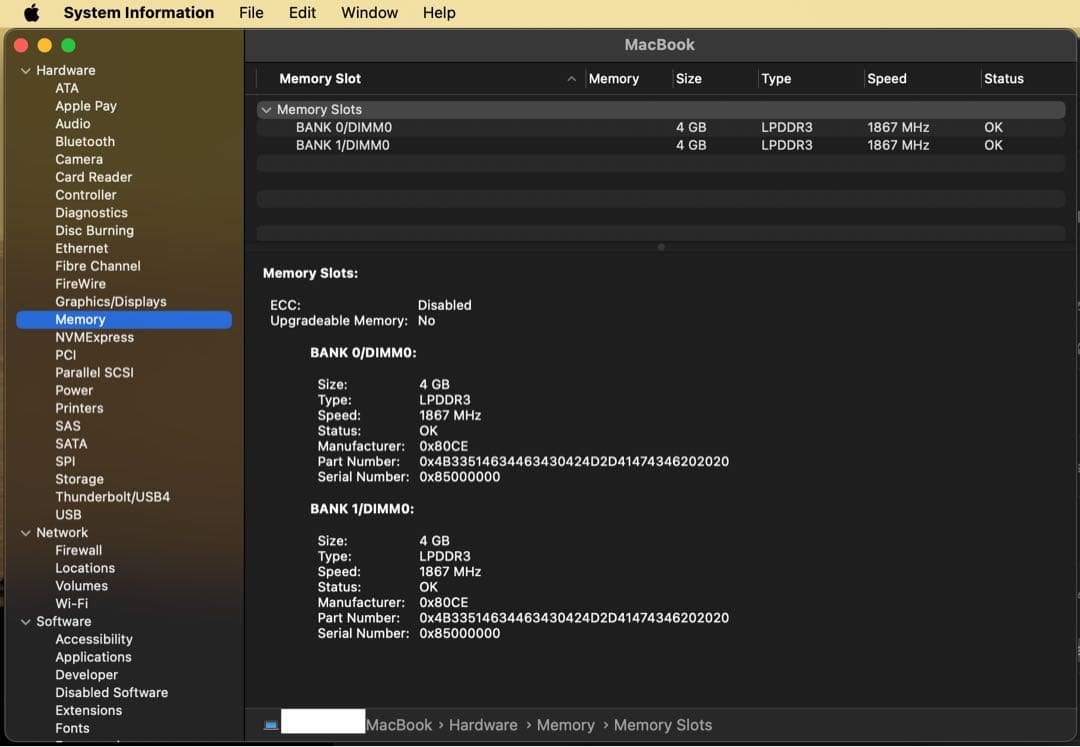The height and width of the screenshot is (747, 1080).
Task: Sort by the Speed column header
Action: pyautogui.click(x=887, y=79)
